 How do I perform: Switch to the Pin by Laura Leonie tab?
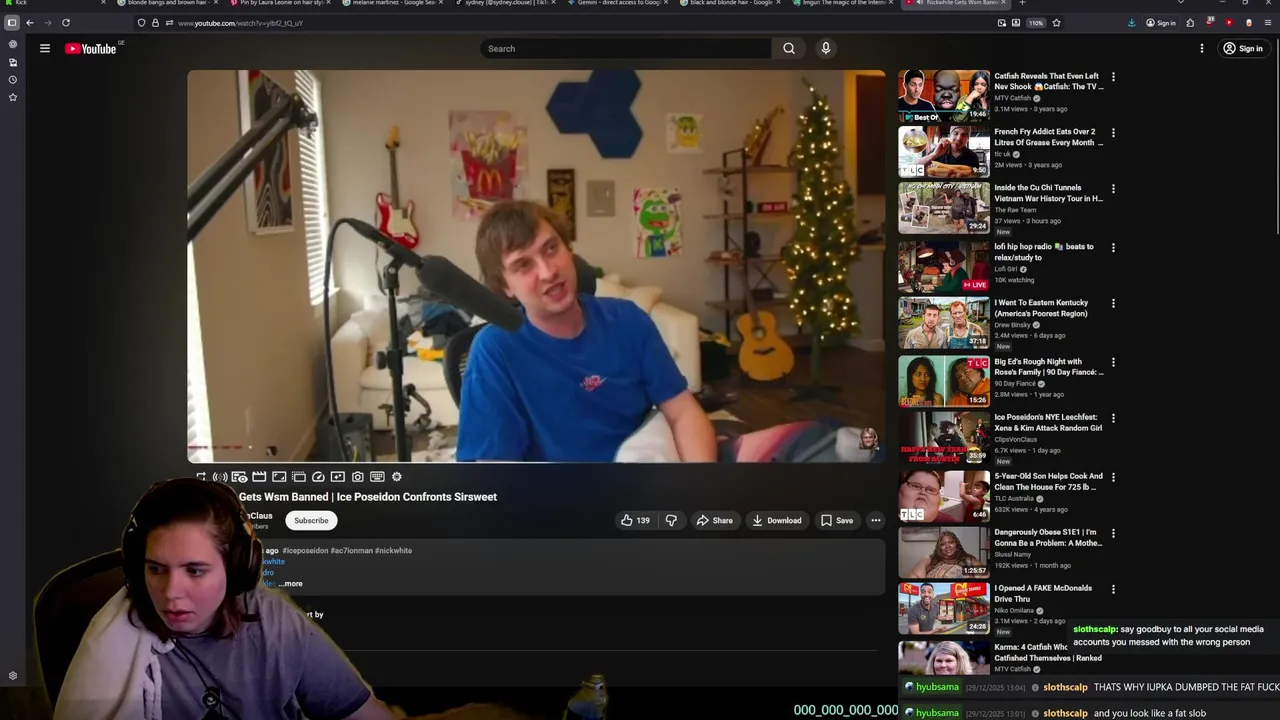280,3
